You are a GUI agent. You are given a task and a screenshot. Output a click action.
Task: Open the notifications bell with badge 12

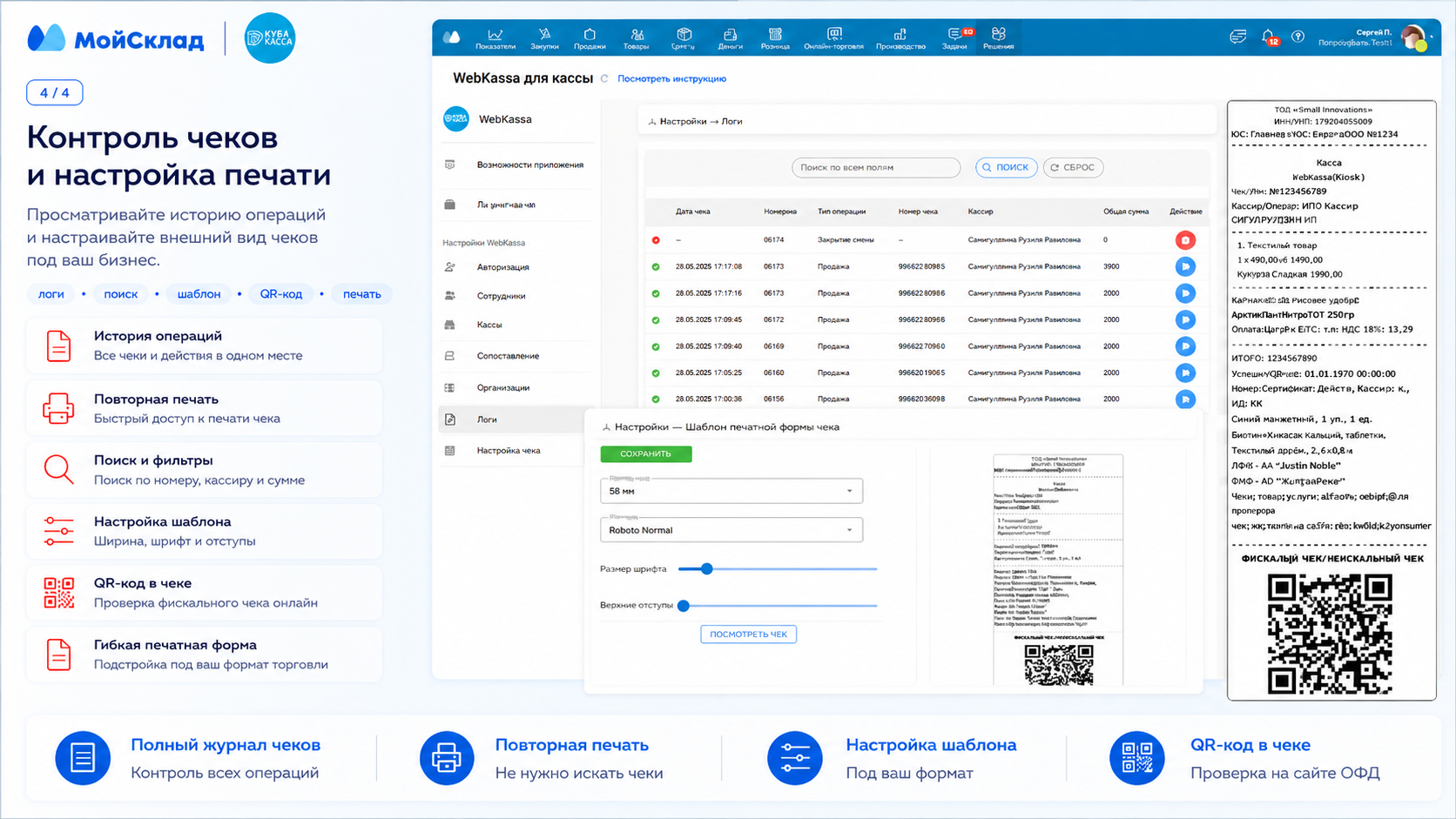tap(1269, 37)
